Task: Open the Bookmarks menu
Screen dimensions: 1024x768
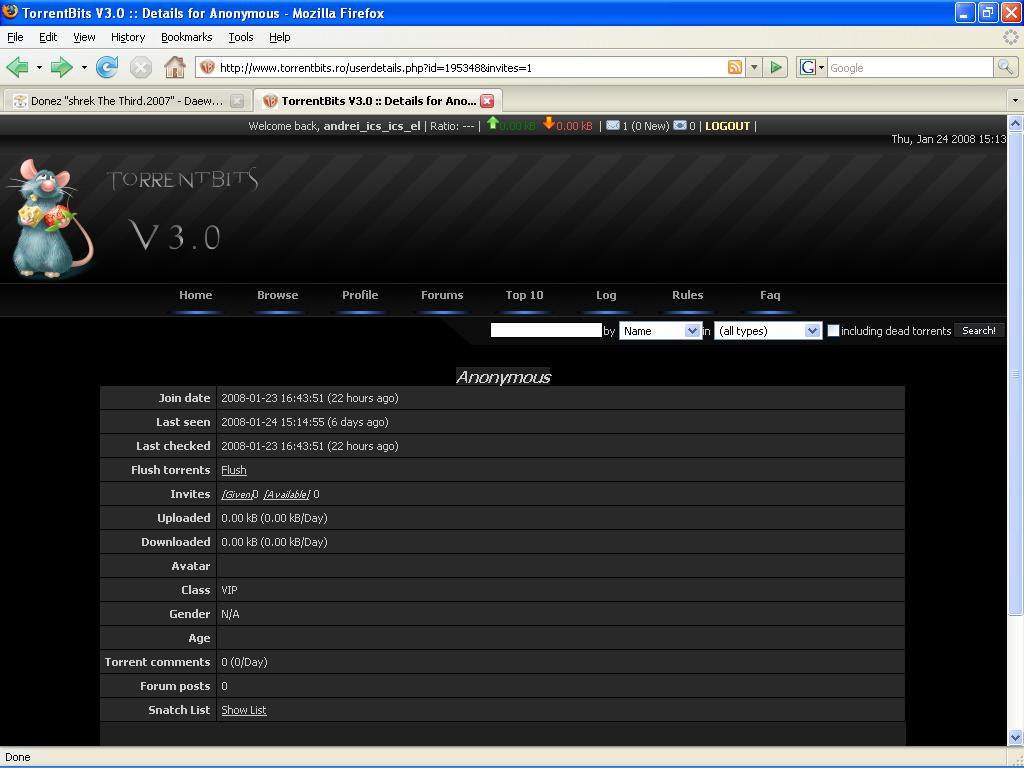Action: (187, 37)
